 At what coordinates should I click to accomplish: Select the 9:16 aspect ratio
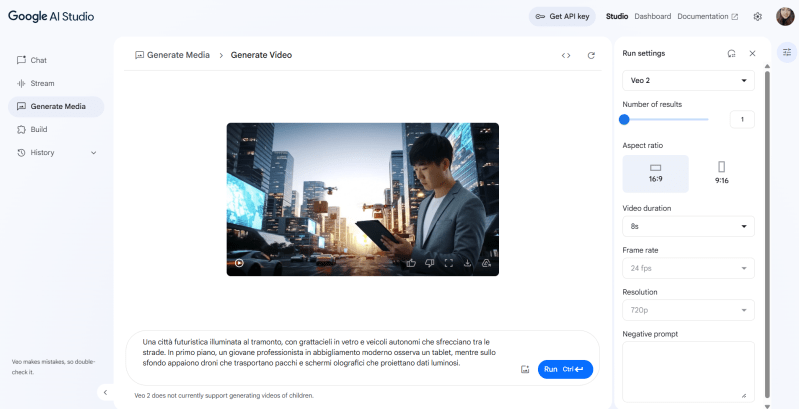[x=721, y=173]
